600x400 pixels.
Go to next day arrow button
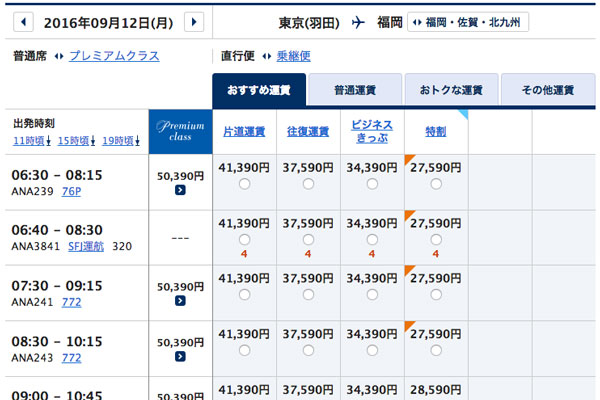[x=194, y=22]
